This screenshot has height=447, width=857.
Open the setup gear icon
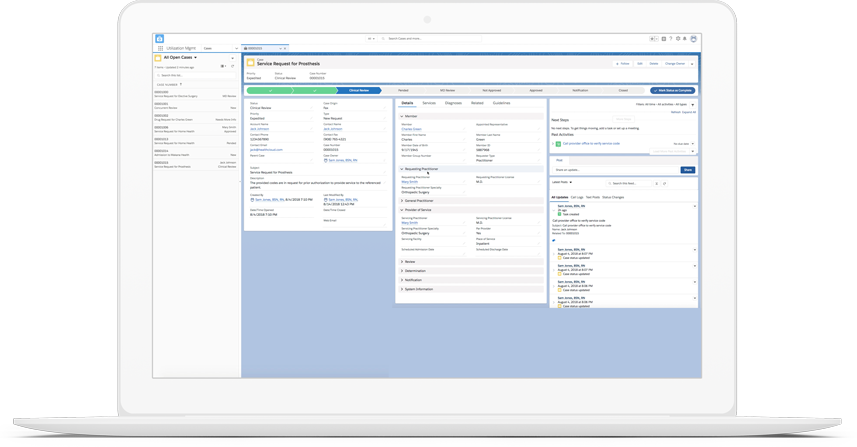coord(678,39)
